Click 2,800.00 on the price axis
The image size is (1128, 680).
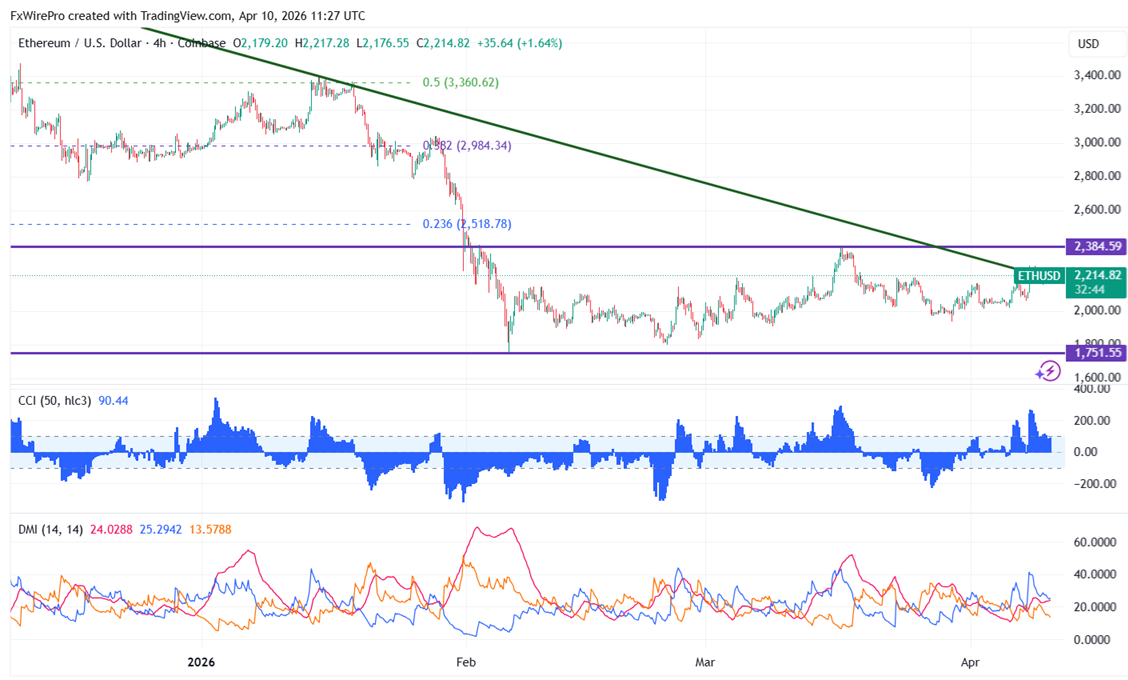(x=1097, y=176)
